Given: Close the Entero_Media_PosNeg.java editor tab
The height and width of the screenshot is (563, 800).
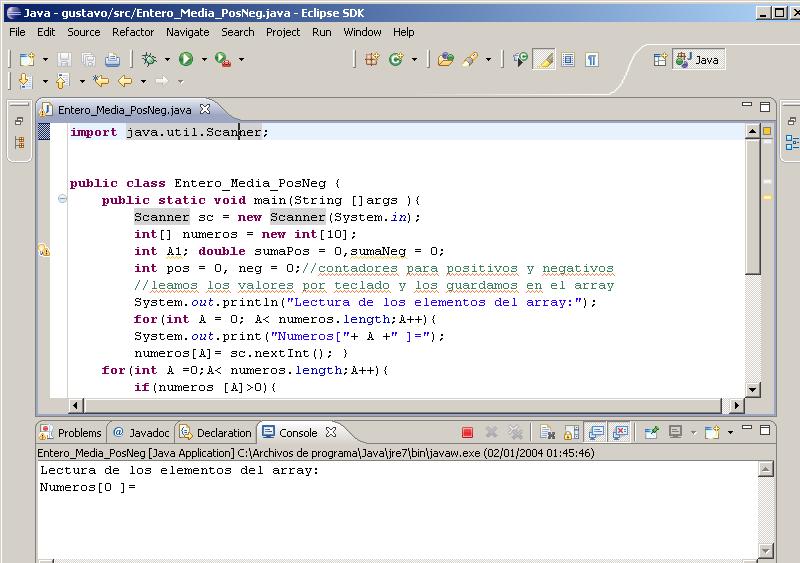Looking at the screenshot, I should coord(205,109).
